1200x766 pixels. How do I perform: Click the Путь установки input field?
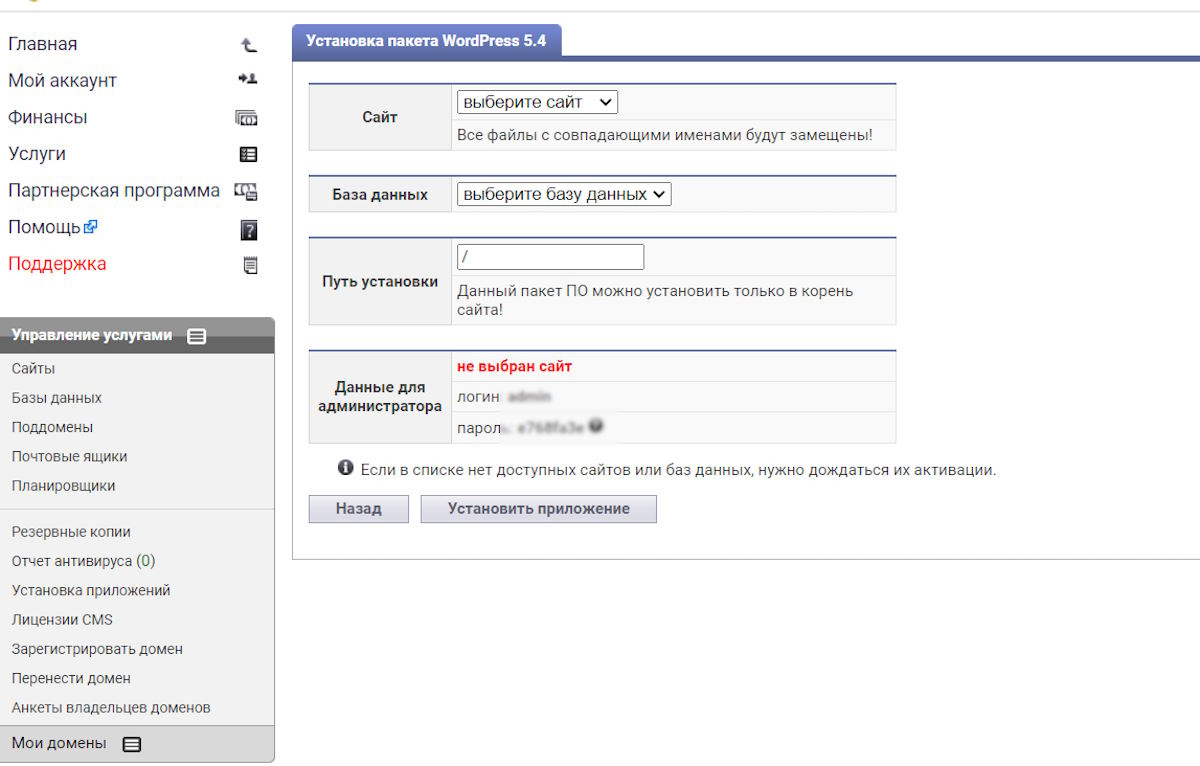[550, 257]
